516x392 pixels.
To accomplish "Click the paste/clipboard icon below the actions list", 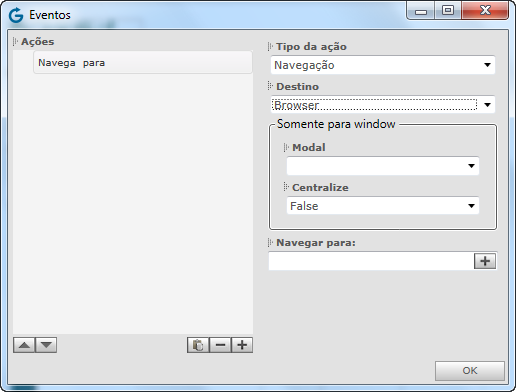I will pyautogui.click(x=198, y=345).
